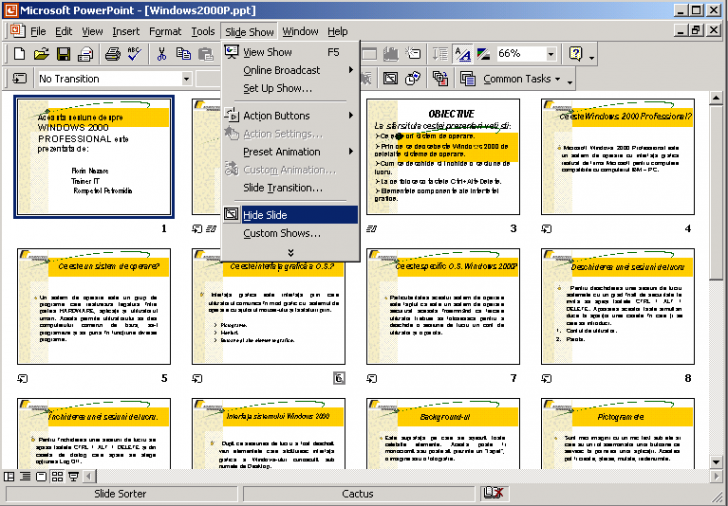Click hidden slide number 6 marker
Viewport: 728px width, 506px height.
pyautogui.click(x=339, y=378)
